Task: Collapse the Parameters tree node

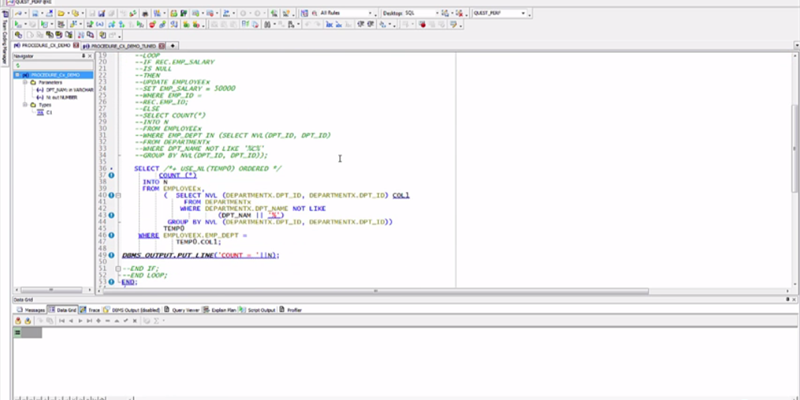Action: (x=25, y=82)
